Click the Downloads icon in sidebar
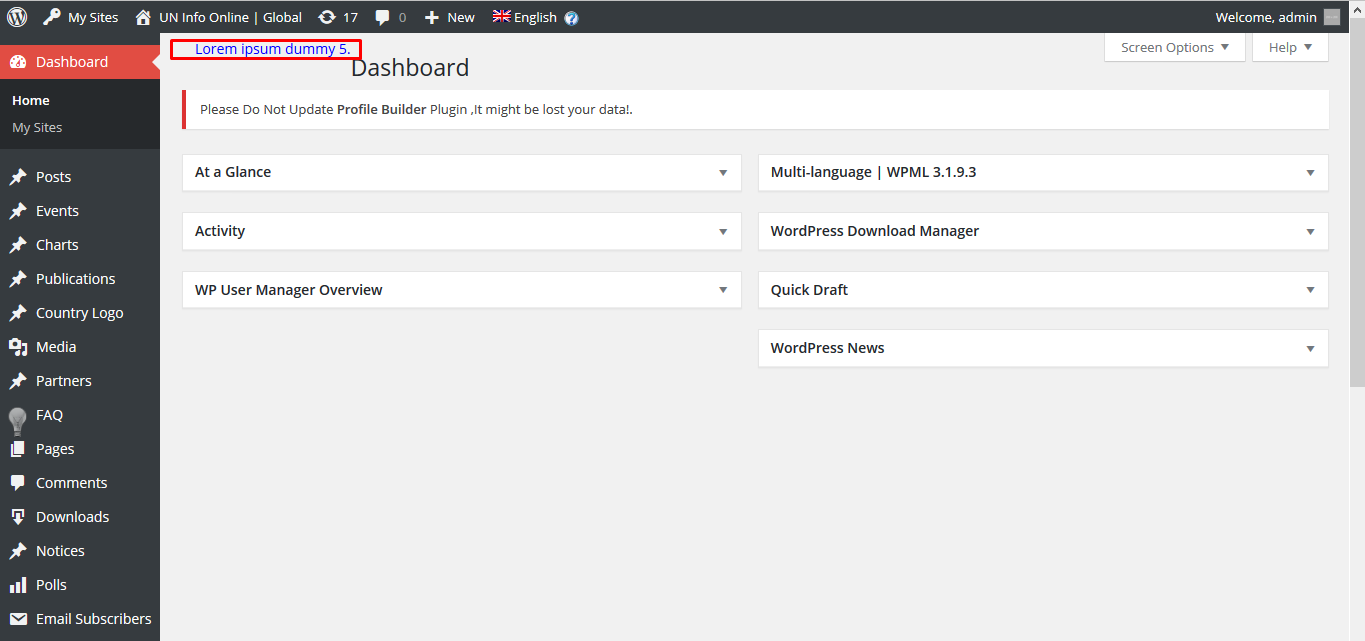 [x=18, y=517]
